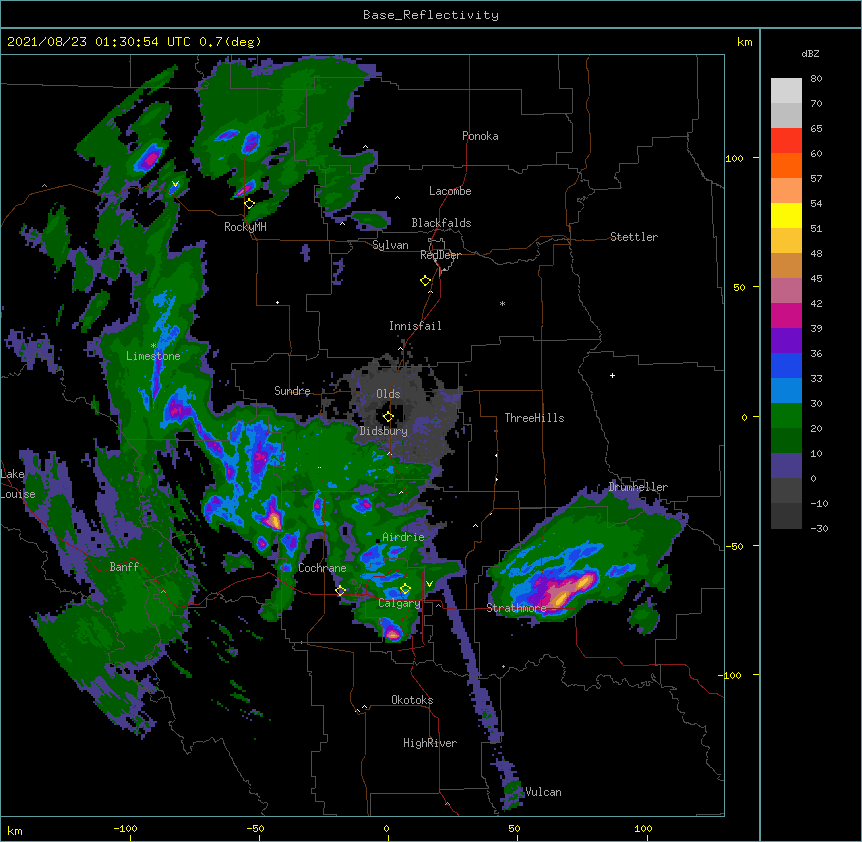This screenshot has width=862, height=842.
Task: Click the Base_Reflectivity title
Action: click(x=431, y=15)
